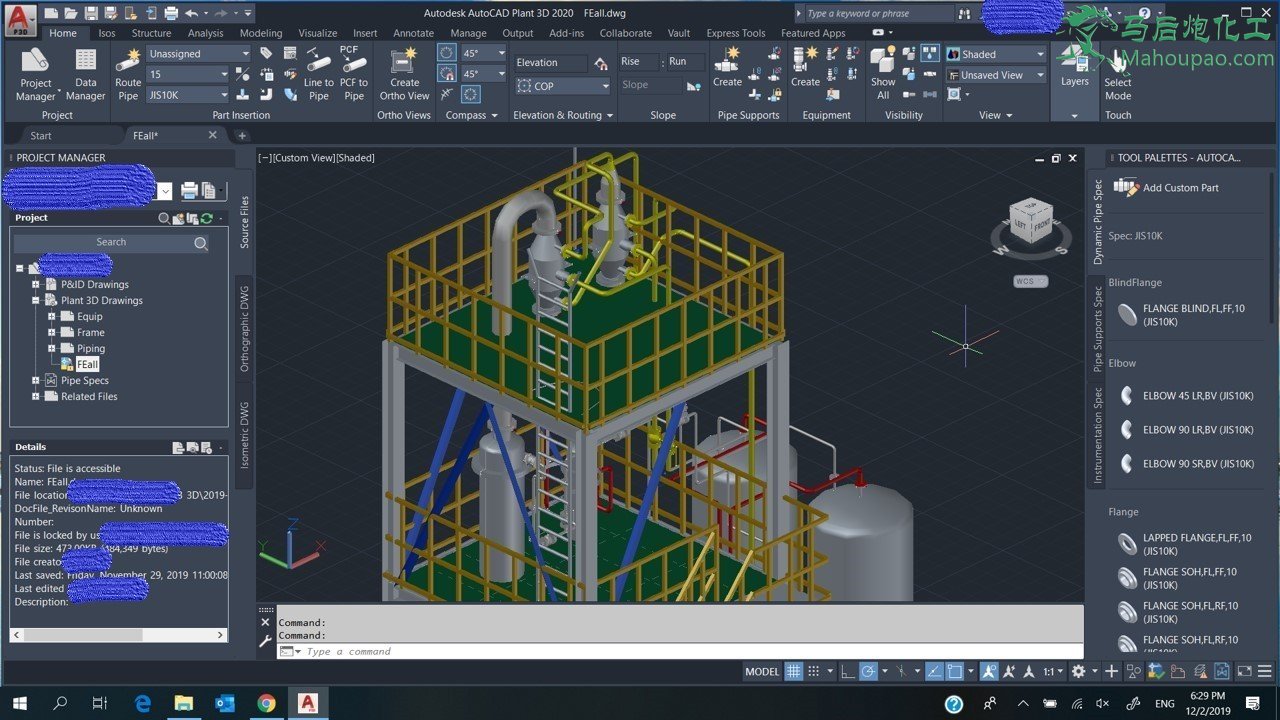Viewport: 1280px width, 720px height.
Task: Open the Unsaved View dropdown
Action: (x=996, y=75)
